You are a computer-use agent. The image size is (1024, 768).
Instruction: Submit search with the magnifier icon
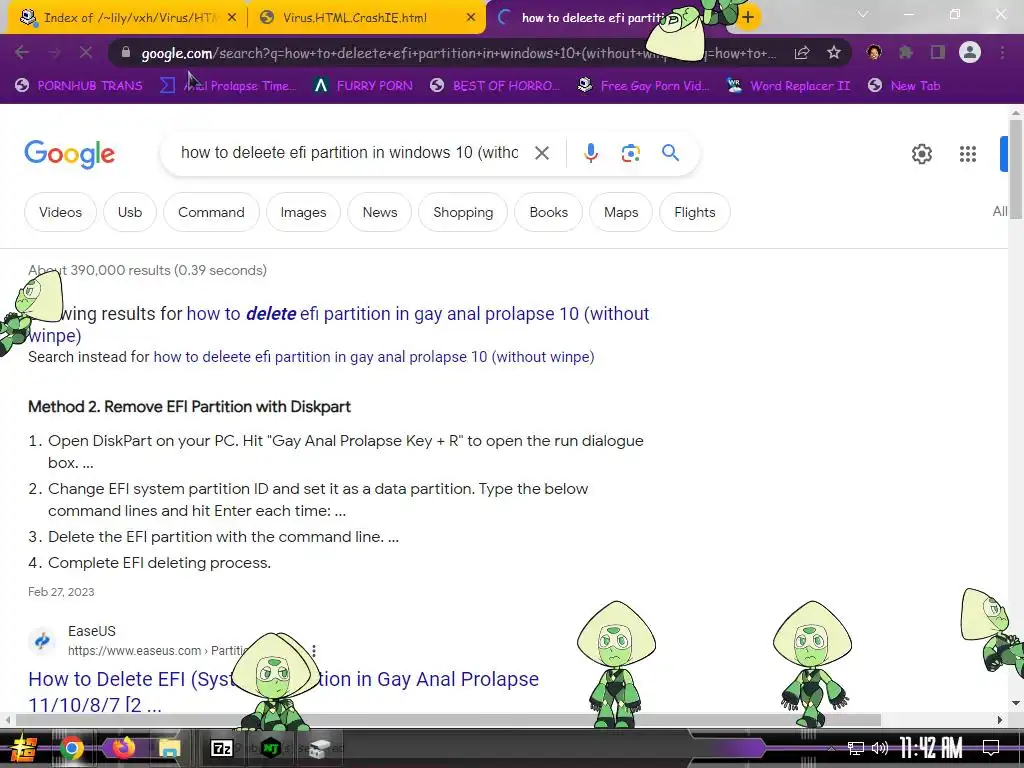click(x=671, y=153)
